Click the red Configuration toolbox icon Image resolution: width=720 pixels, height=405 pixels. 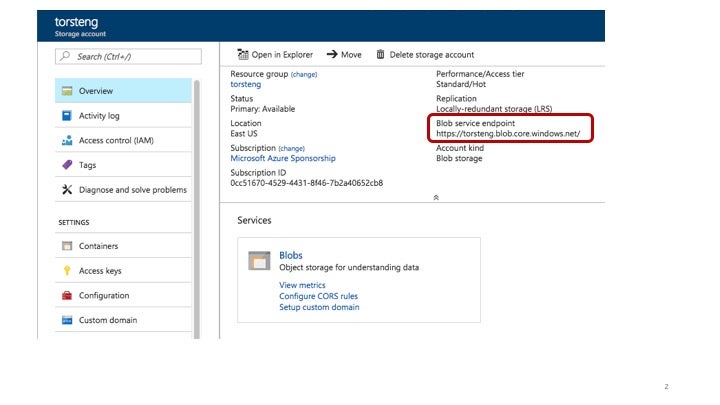pos(67,296)
